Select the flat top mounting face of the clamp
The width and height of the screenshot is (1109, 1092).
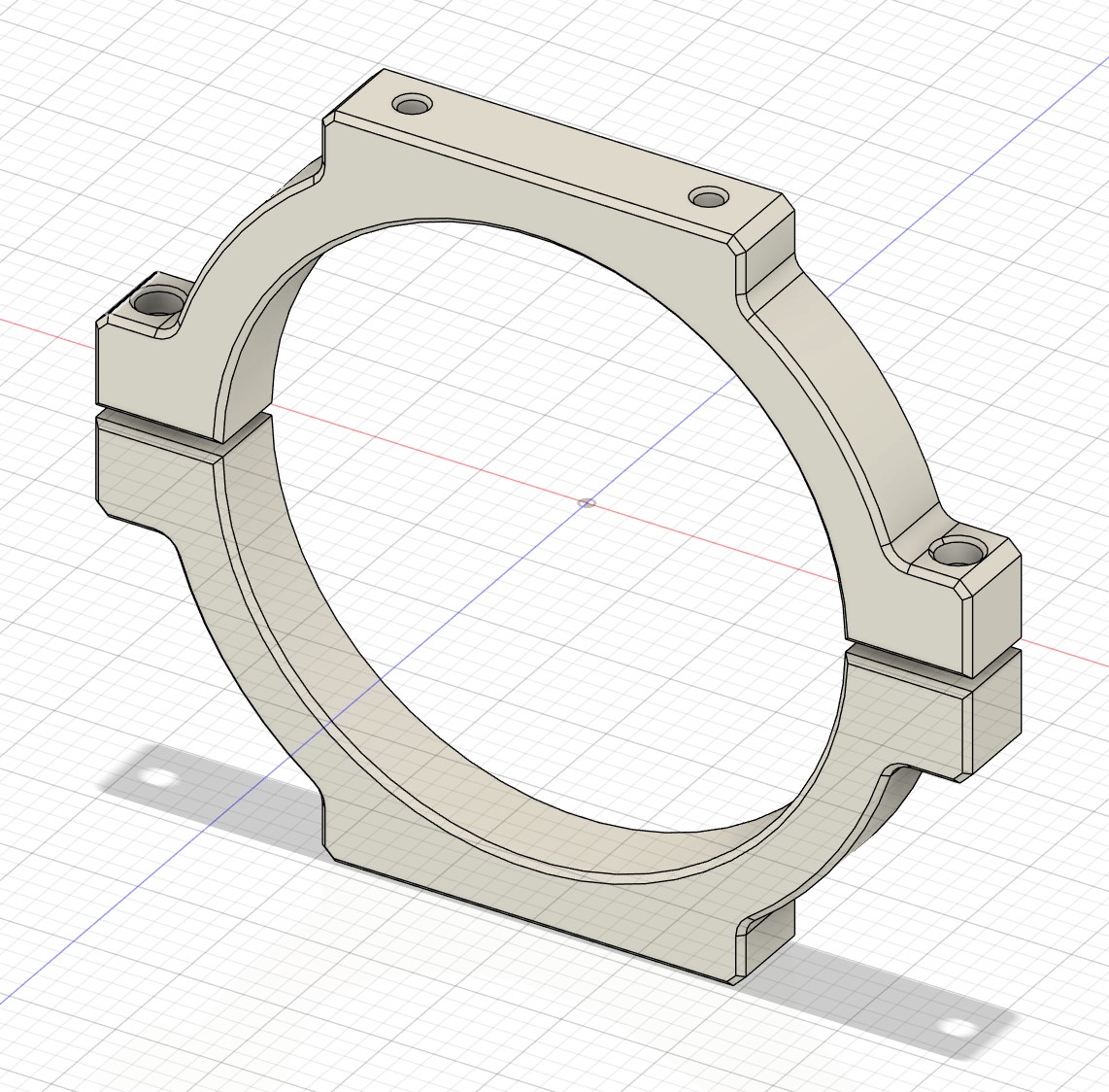[558, 151]
